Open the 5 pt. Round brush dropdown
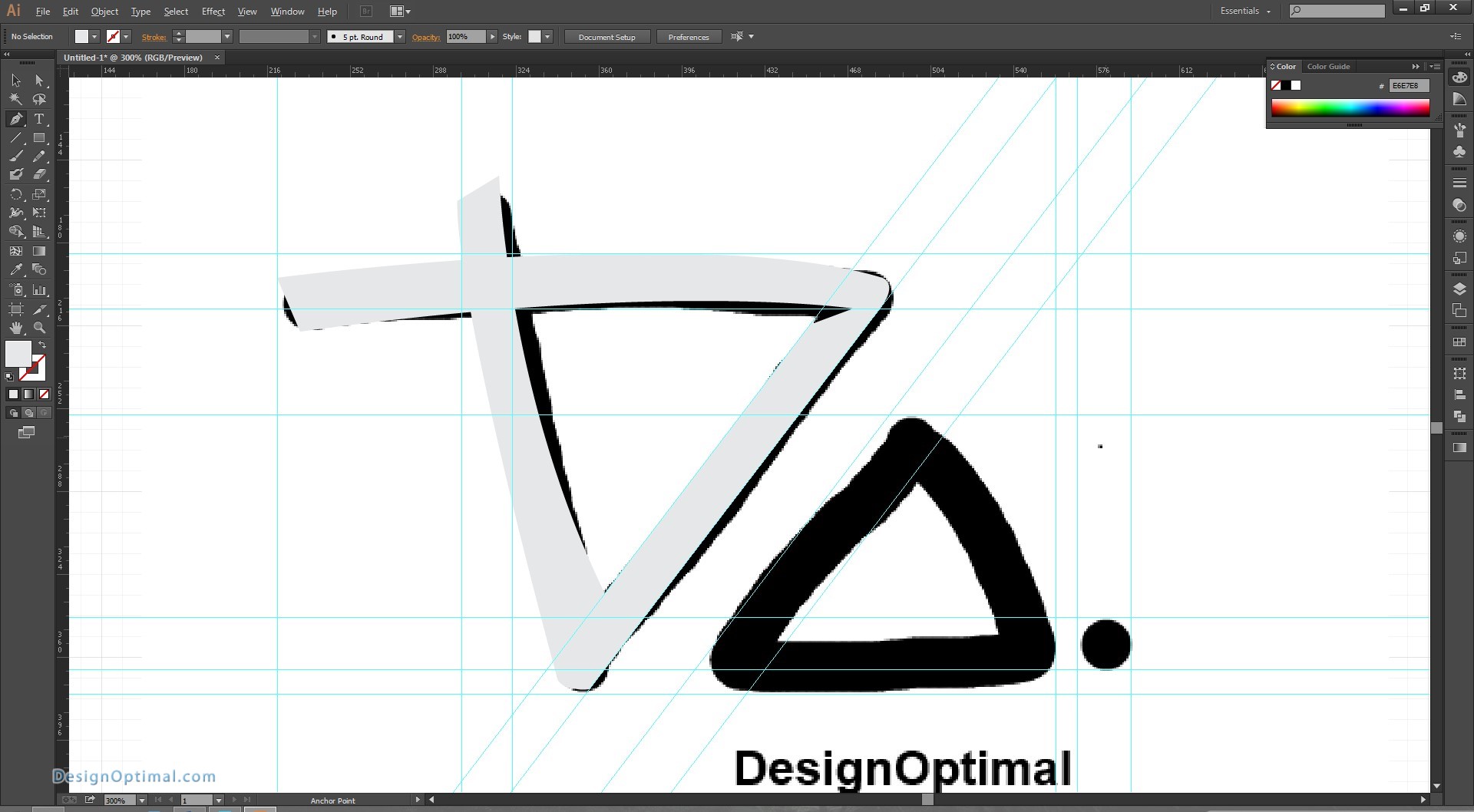 click(x=400, y=37)
